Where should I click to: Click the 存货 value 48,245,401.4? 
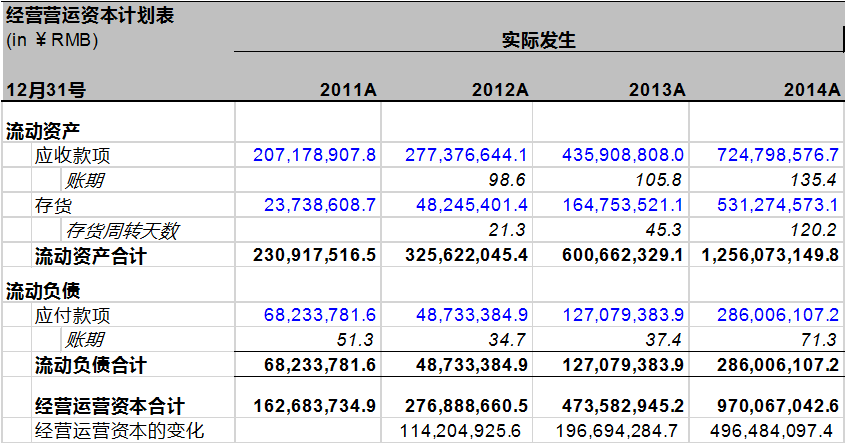coord(466,205)
